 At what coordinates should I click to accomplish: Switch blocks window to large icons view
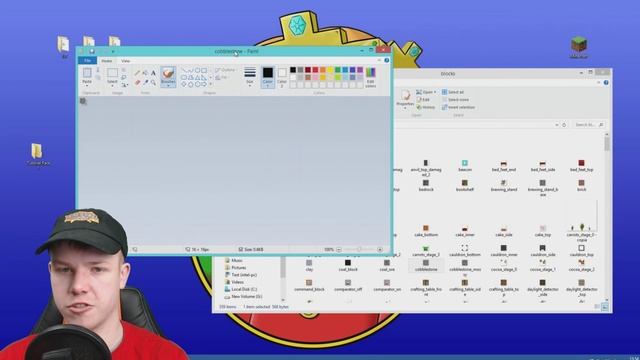click(605, 307)
